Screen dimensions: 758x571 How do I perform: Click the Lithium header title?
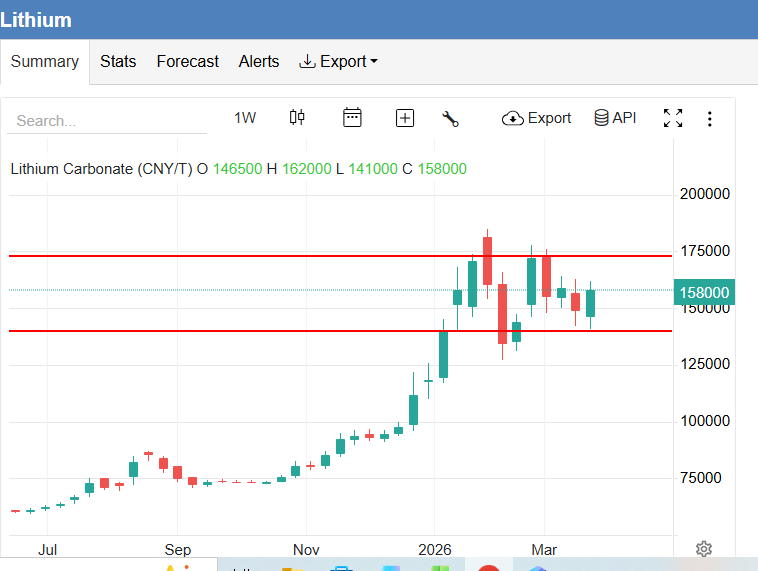(36, 19)
